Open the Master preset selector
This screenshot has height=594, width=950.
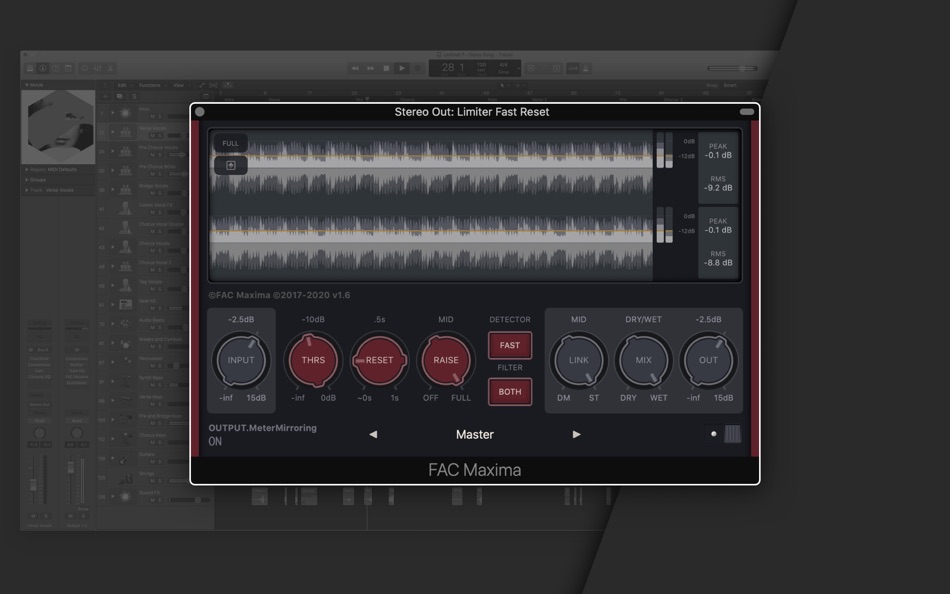(475, 434)
